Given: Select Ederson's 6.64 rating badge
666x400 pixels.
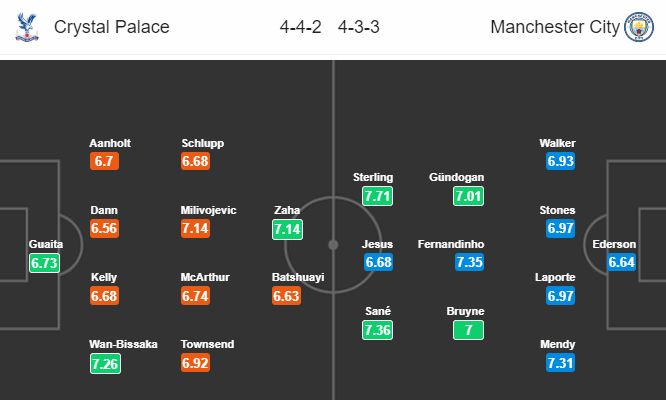Looking at the screenshot, I should point(621,262).
